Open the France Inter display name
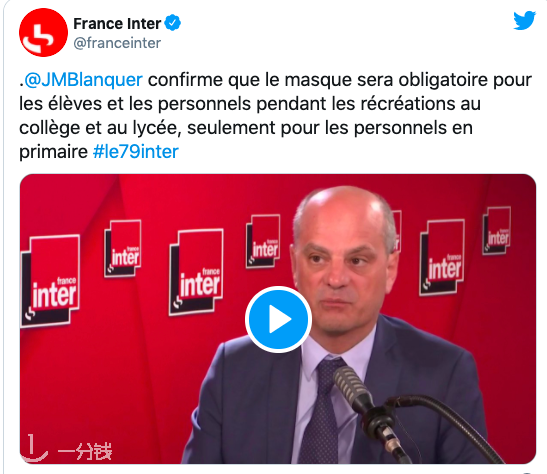The height and width of the screenshot is (474, 547). click(117, 24)
